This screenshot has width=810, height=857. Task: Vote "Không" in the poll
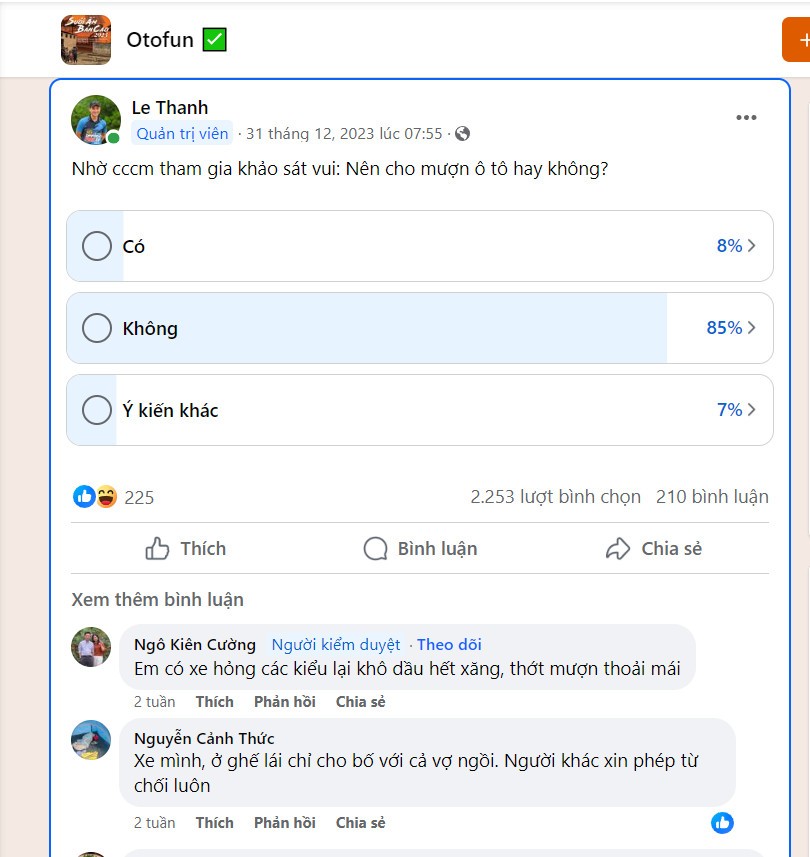click(x=98, y=327)
